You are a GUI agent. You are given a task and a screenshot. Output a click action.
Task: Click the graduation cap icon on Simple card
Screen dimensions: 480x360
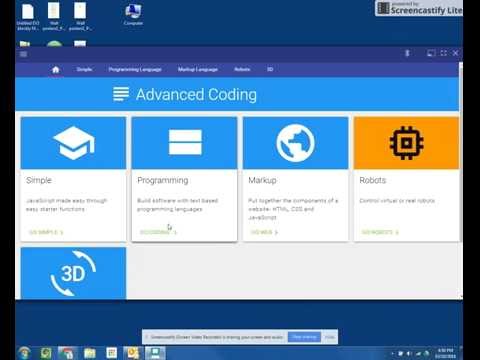click(74, 143)
